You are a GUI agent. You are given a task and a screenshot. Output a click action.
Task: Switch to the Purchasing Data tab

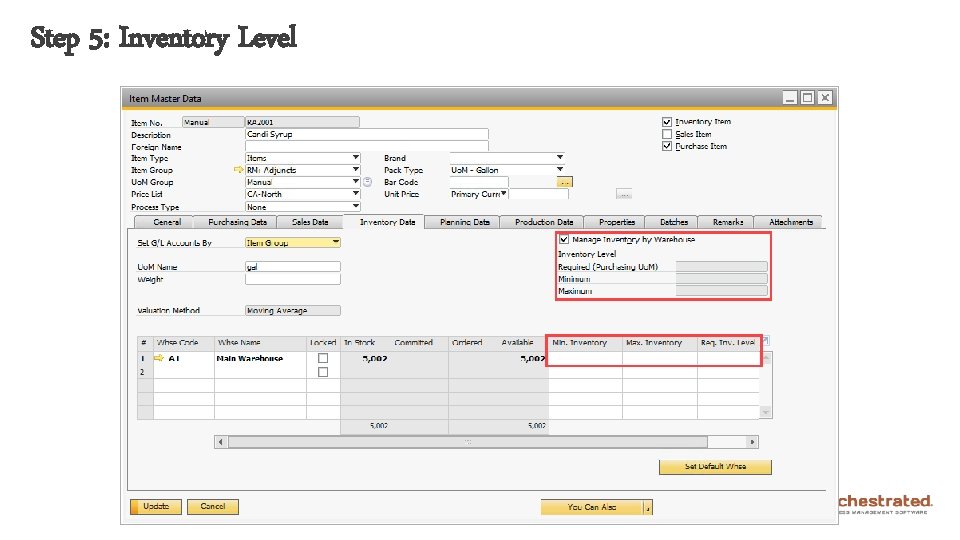(237, 222)
